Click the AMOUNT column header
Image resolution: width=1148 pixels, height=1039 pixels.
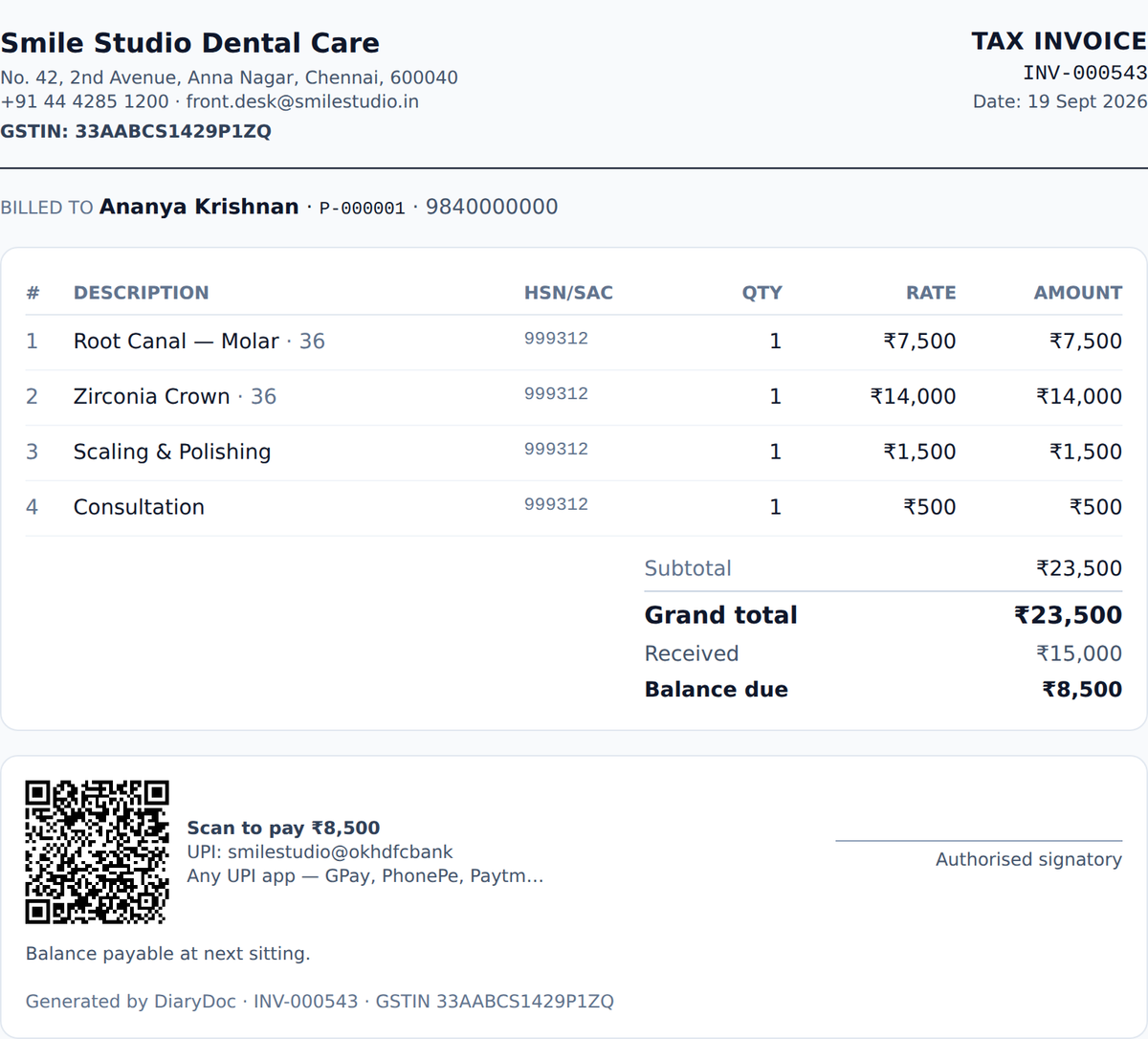coord(1077,293)
